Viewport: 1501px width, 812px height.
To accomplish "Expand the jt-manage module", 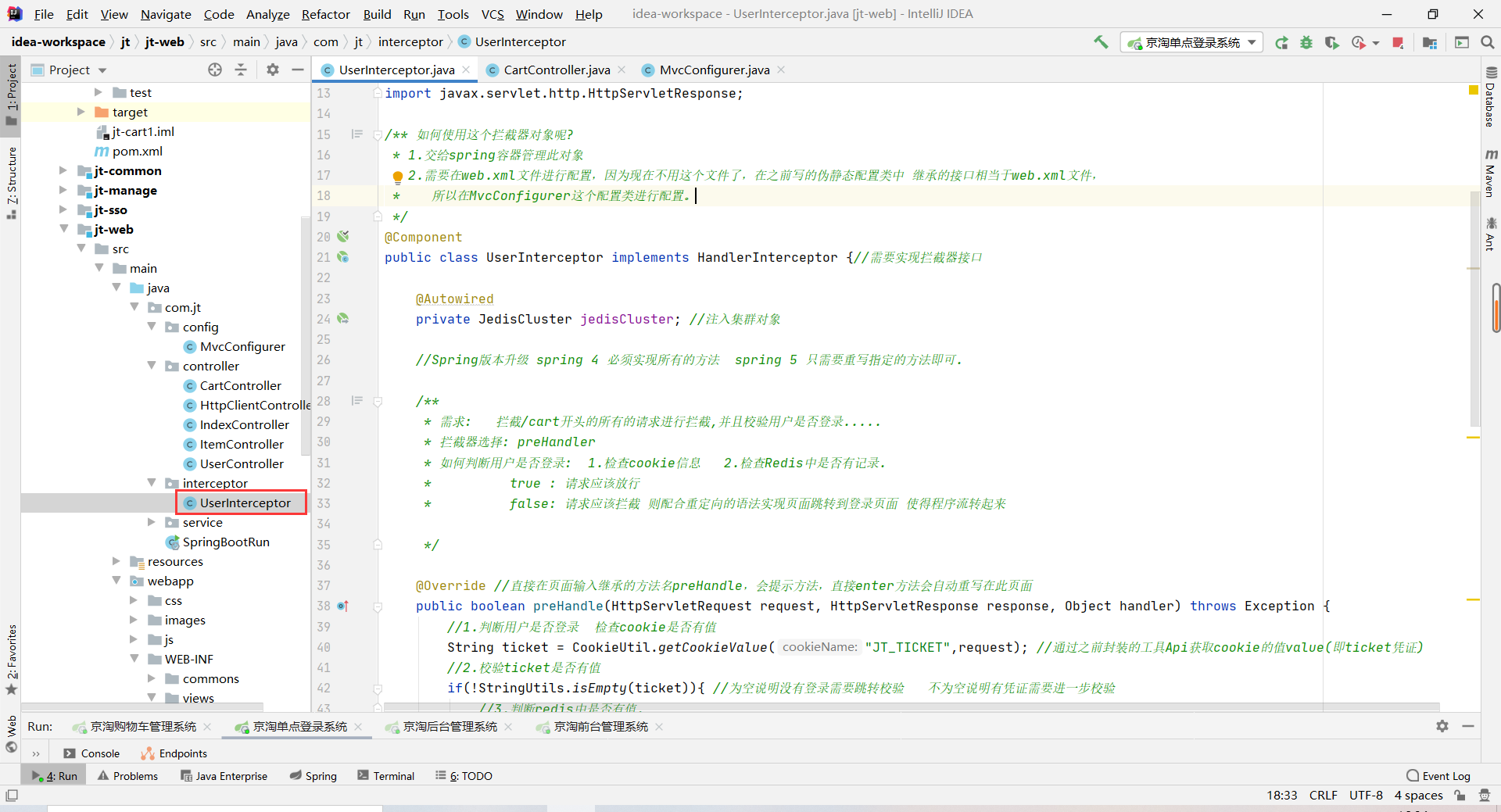I will [63, 190].
